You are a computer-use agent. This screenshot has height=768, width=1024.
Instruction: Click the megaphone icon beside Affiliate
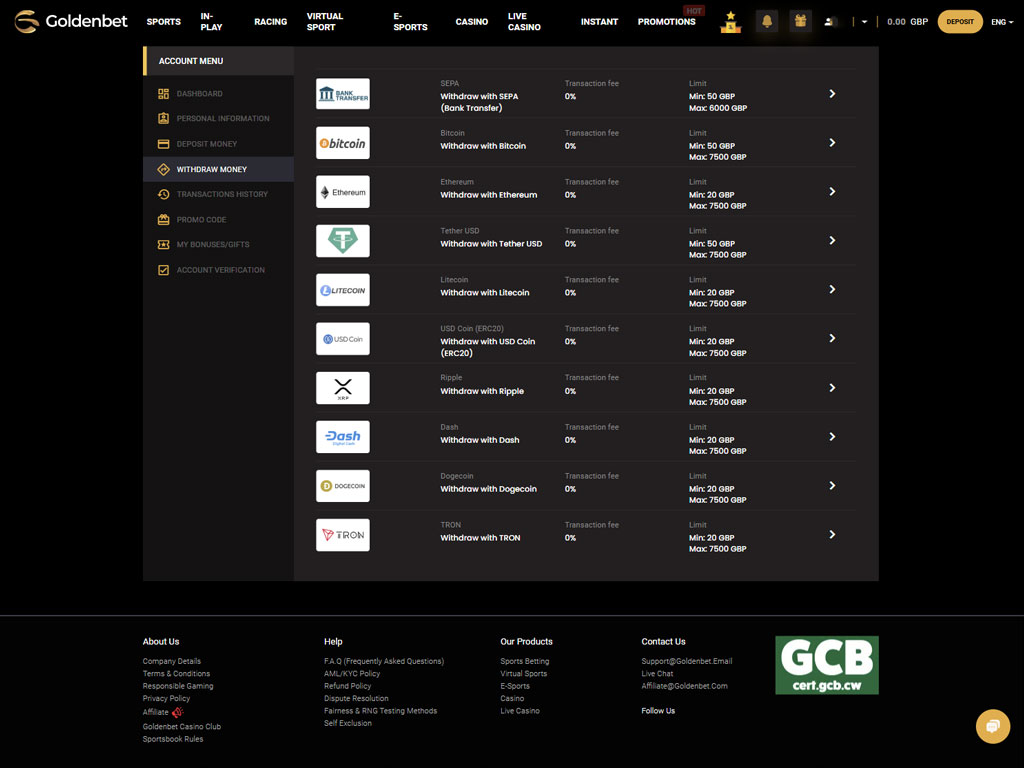point(178,712)
